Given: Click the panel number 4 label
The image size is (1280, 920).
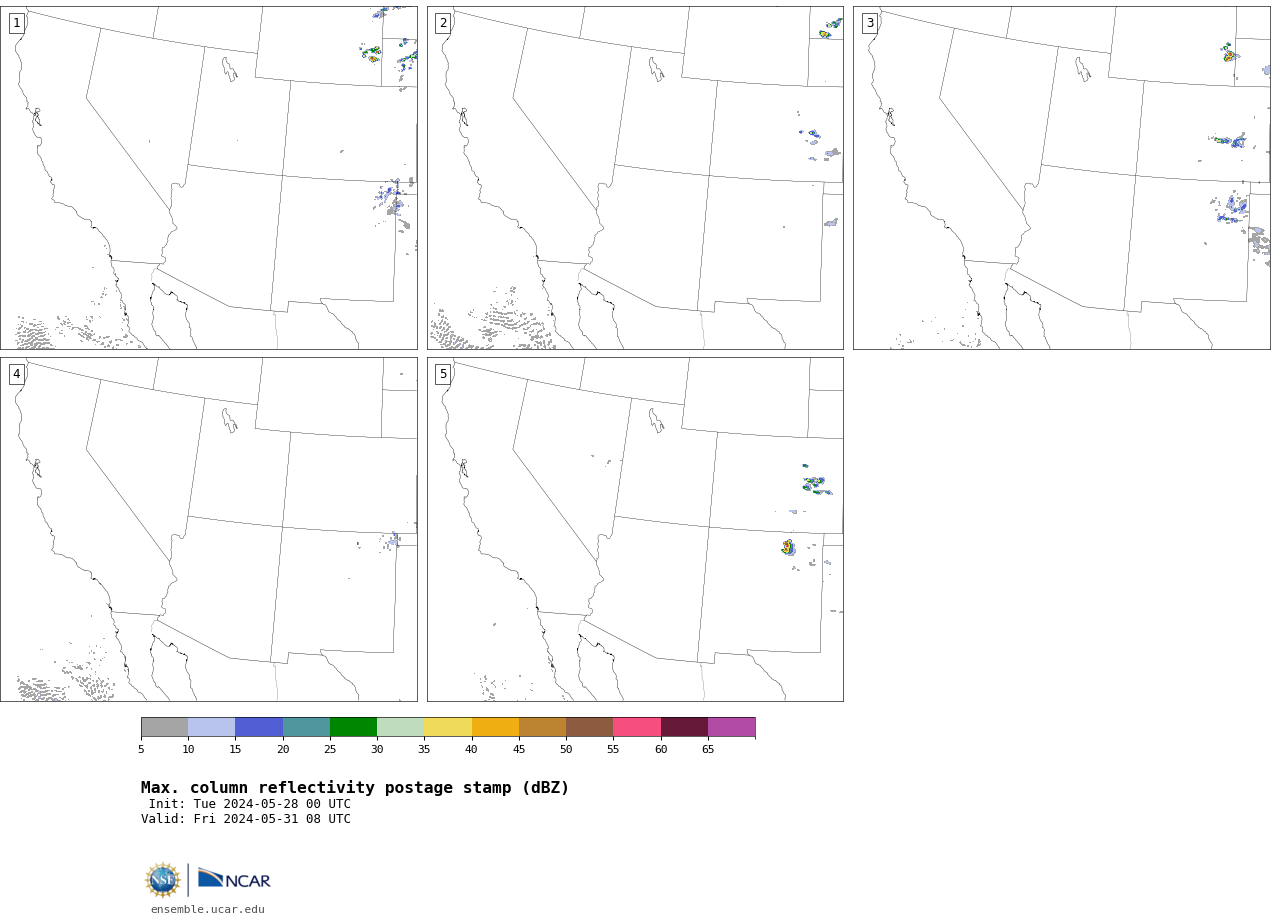Looking at the screenshot, I should pos(17,374).
